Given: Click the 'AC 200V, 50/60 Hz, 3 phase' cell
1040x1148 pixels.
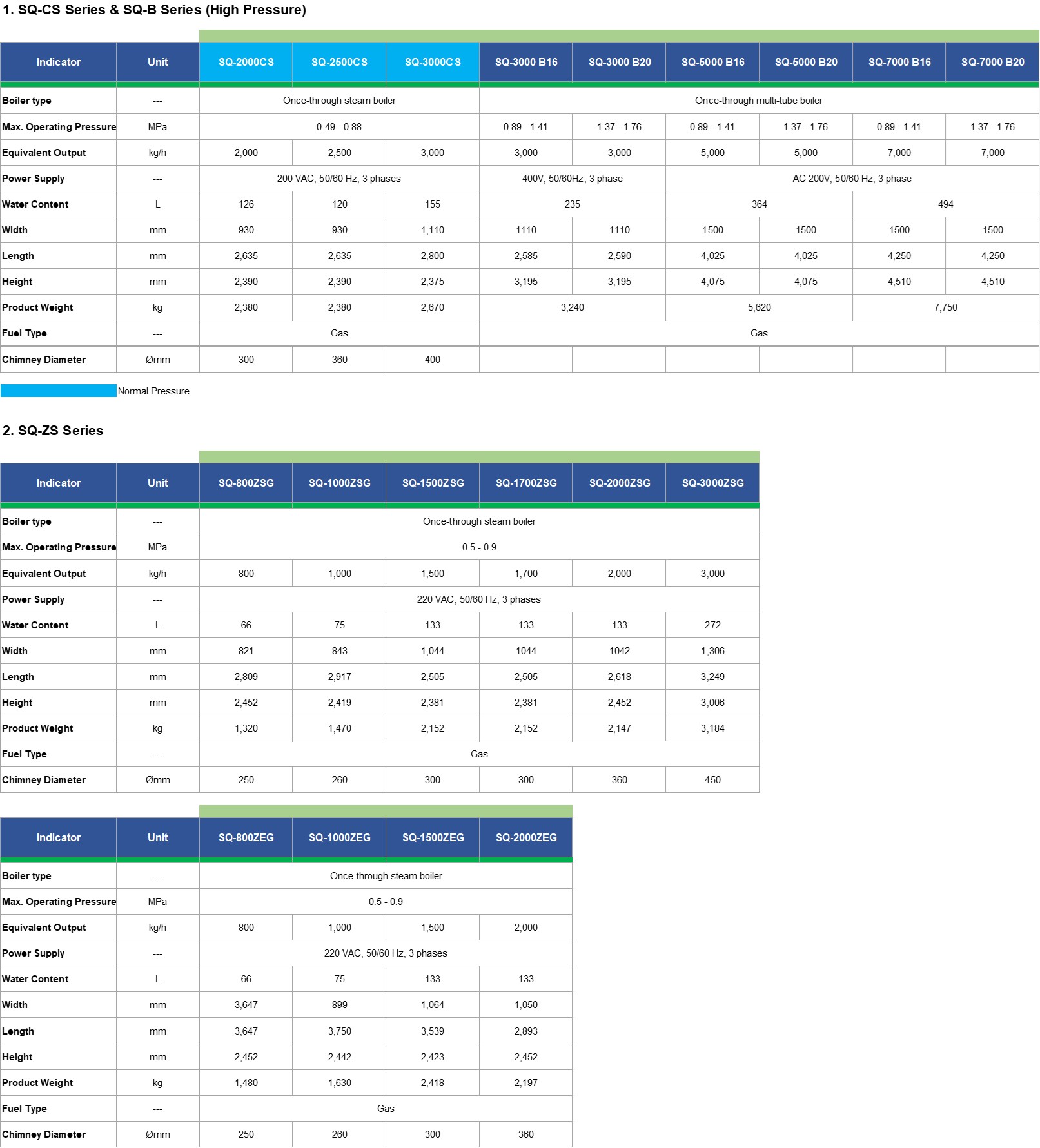Looking at the screenshot, I should 852,179.
